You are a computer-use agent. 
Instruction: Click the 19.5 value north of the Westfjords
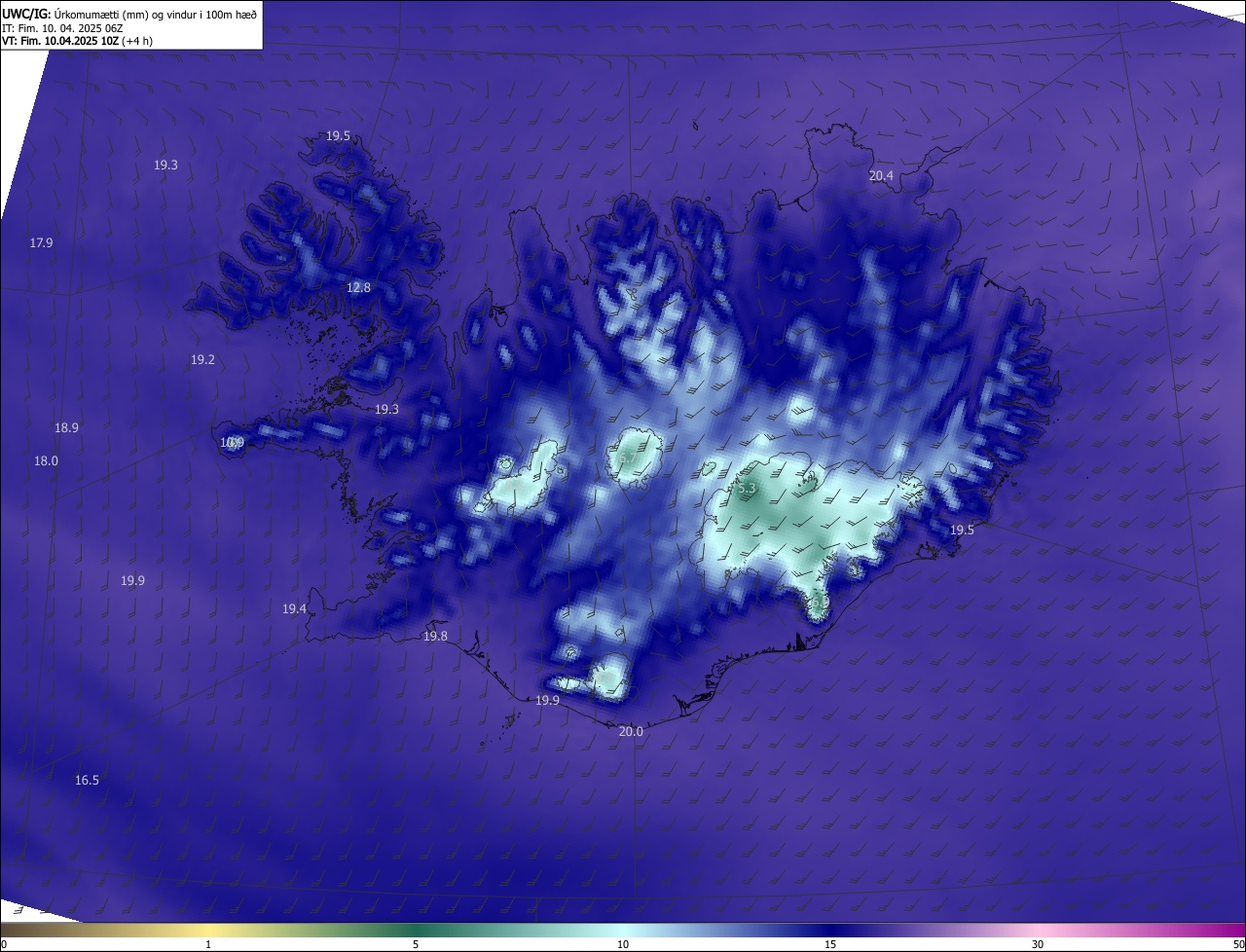pyautogui.click(x=338, y=136)
